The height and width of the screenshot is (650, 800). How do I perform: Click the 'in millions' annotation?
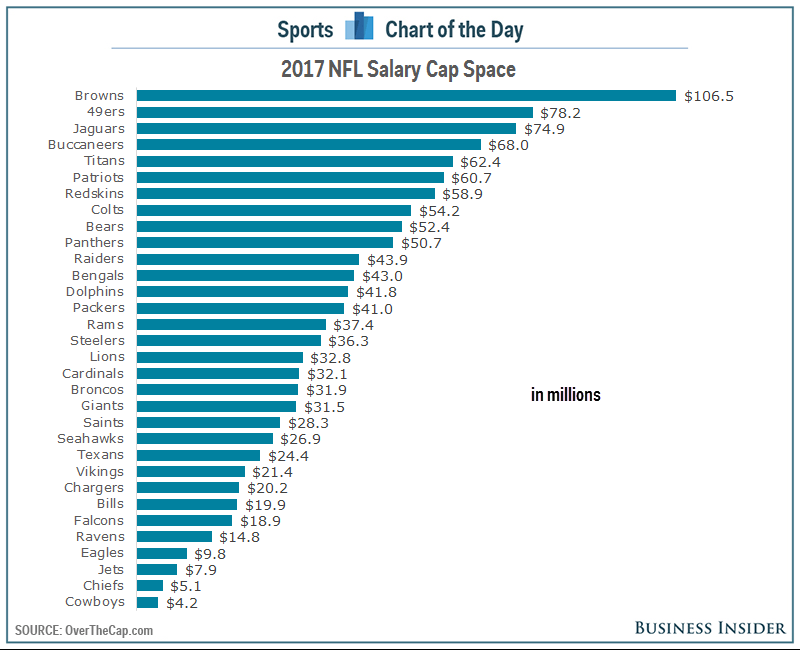click(566, 395)
